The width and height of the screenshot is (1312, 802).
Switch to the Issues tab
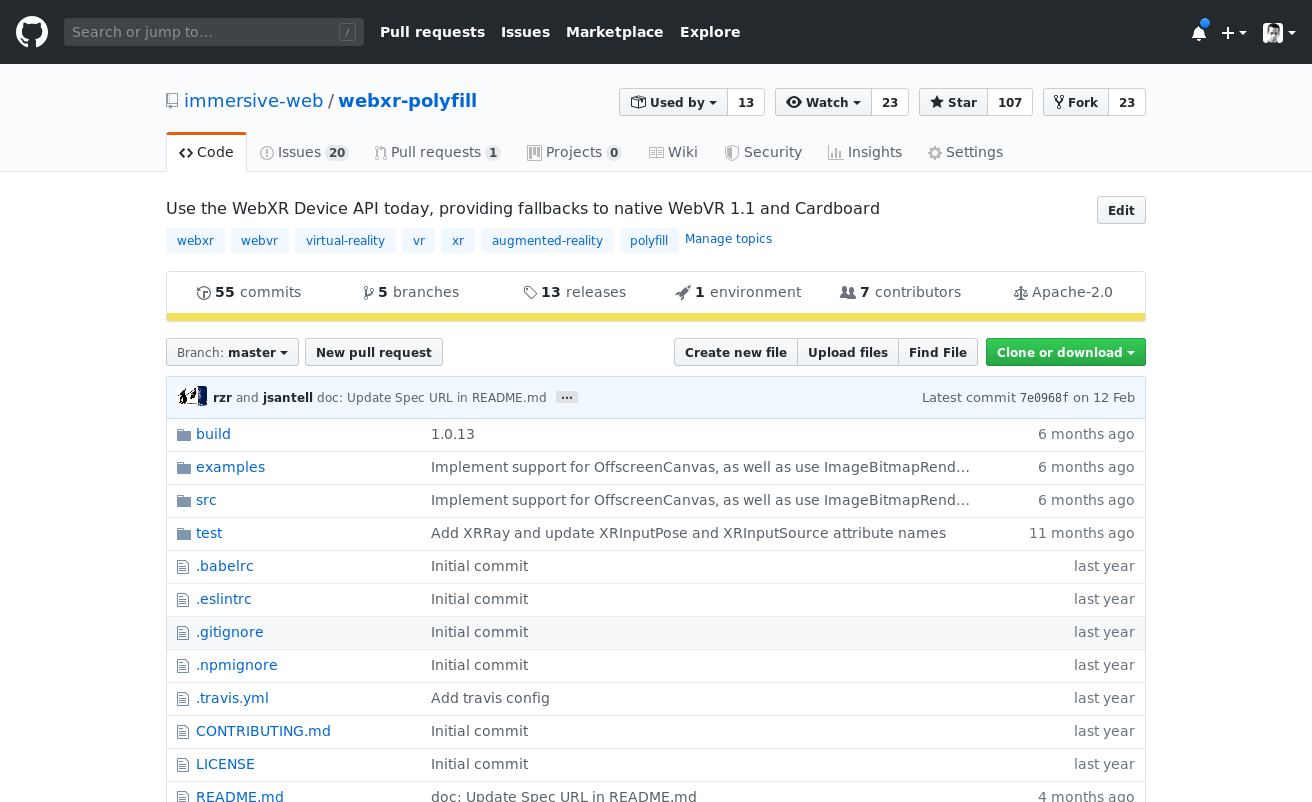click(303, 152)
